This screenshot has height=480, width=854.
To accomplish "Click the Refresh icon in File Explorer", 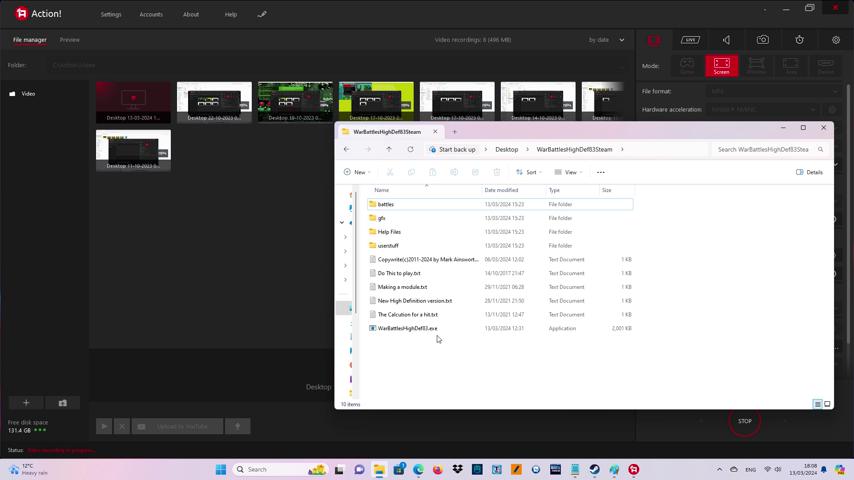I will tap(410, 149).
